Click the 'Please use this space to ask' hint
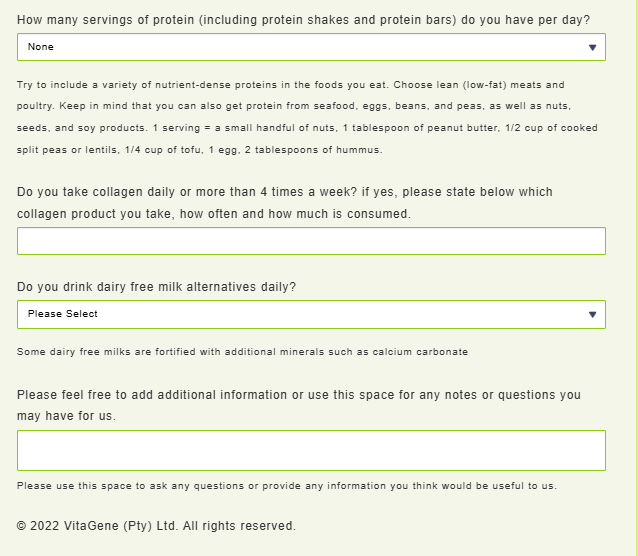 (286, 486)
